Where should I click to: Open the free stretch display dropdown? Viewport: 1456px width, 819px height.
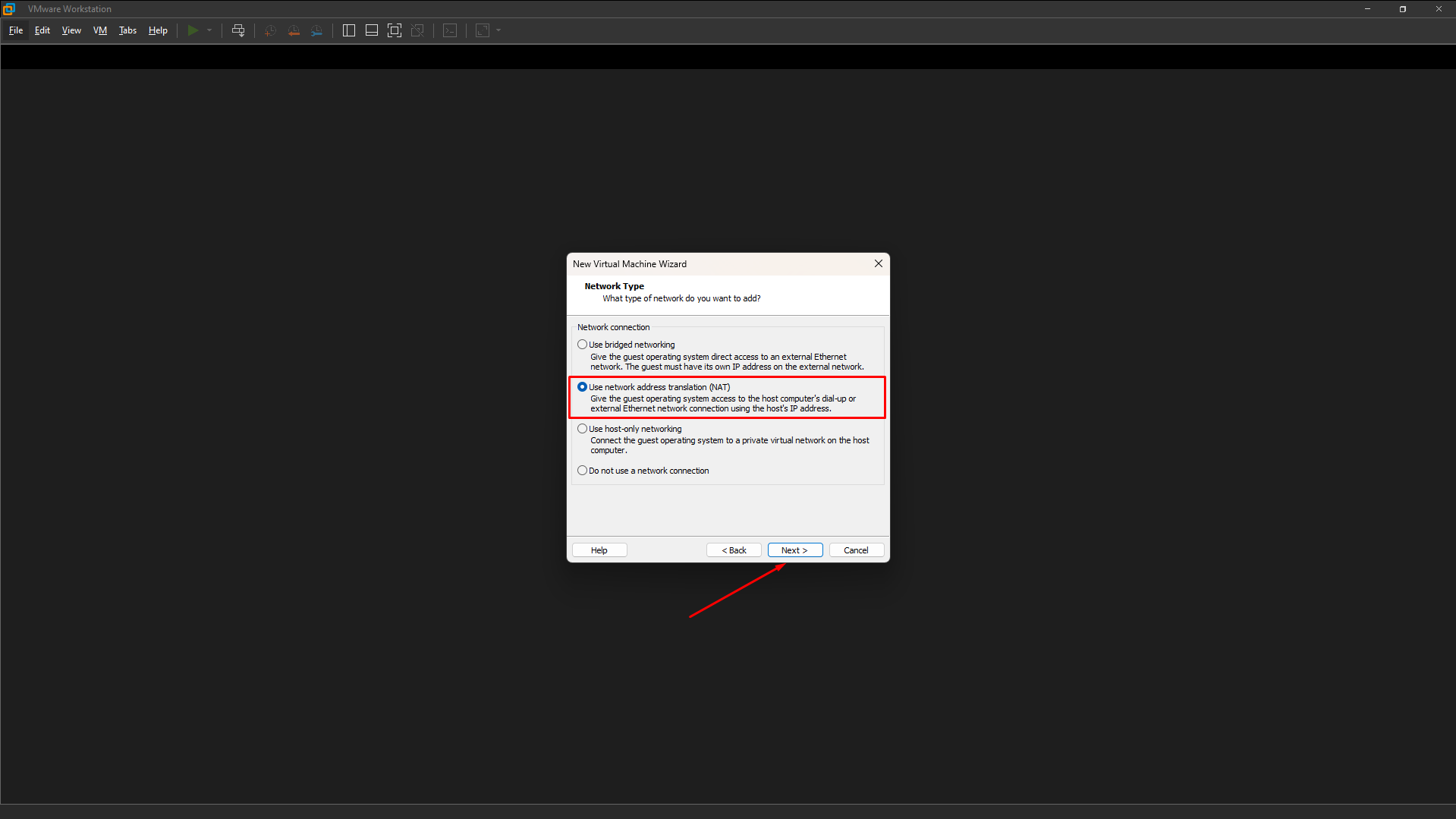(x=498, y=30)
